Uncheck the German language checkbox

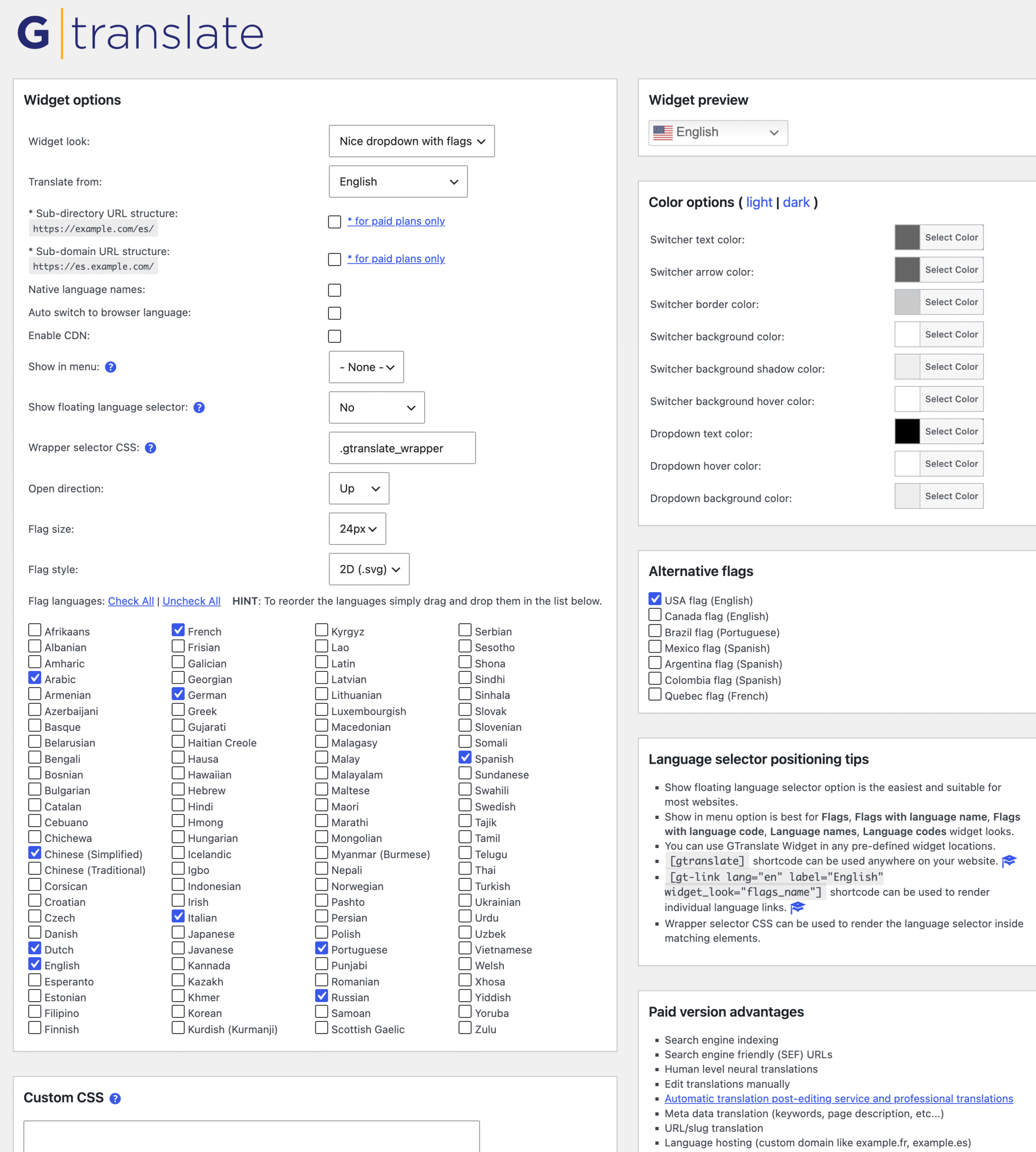click(178, 693)
